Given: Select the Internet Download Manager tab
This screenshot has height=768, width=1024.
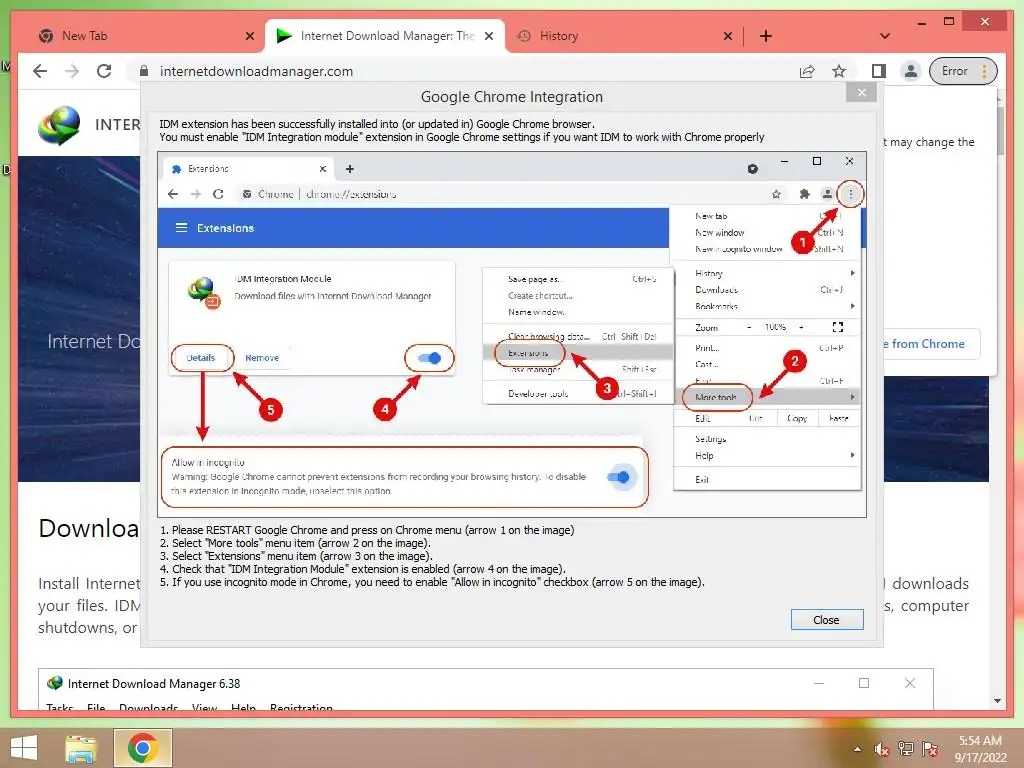Looking at the screenshot, I should point(385,36).
